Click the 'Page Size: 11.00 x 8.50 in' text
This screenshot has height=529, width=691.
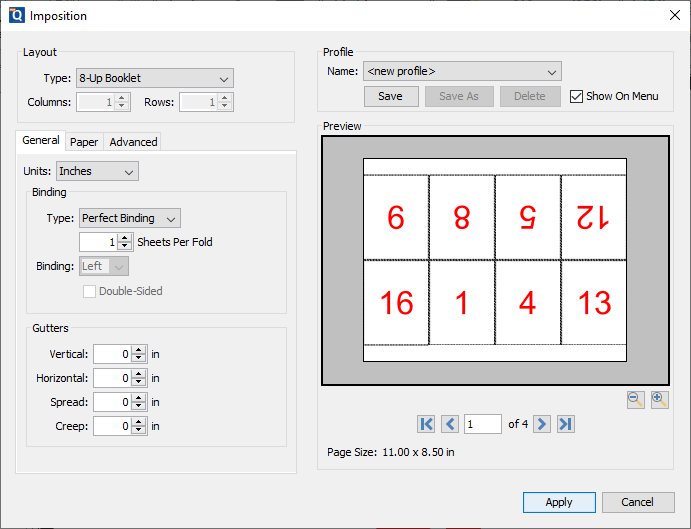(x=390, y=452)
